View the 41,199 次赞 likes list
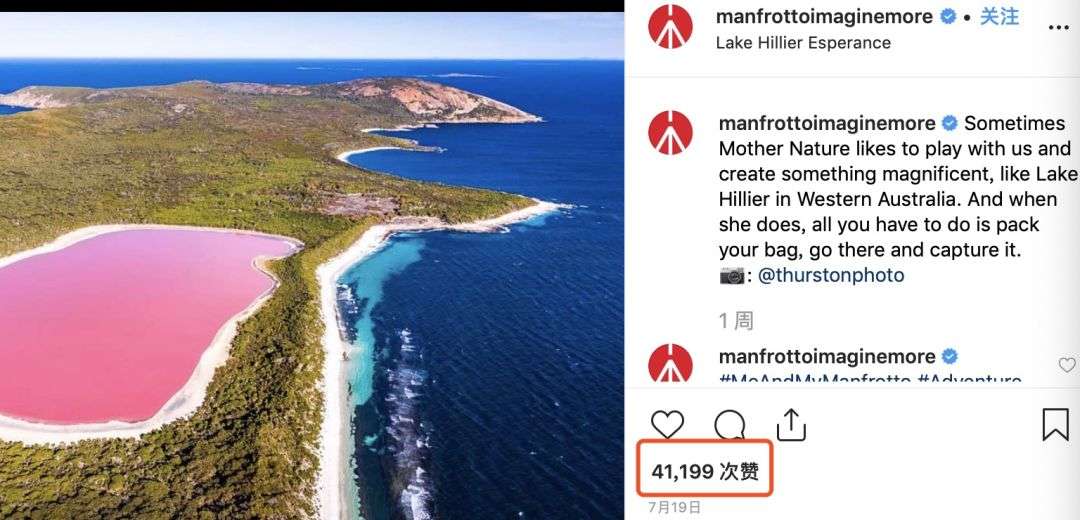The width and height of the screenshot is (1080, 520). [705, 472]
